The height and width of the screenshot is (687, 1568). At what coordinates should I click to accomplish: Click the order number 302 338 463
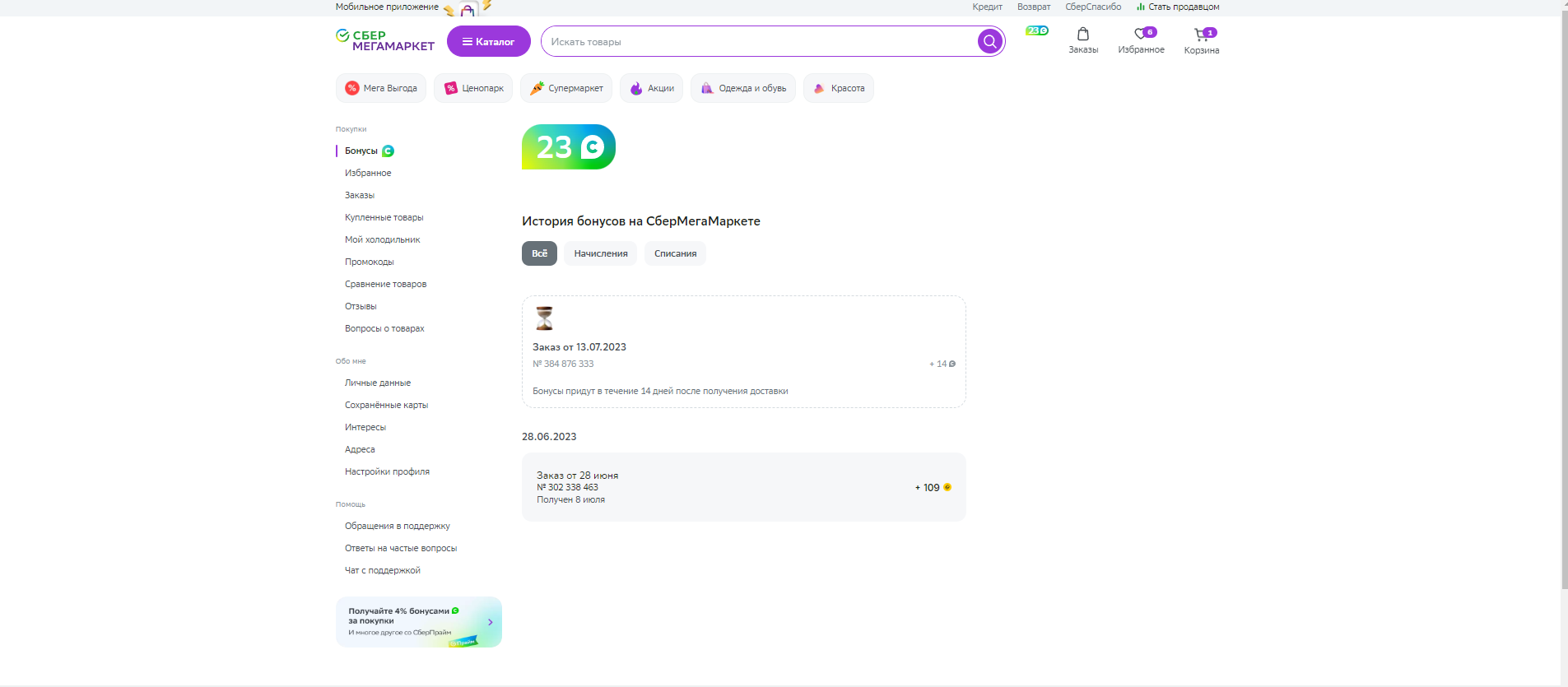pos(568,488)
